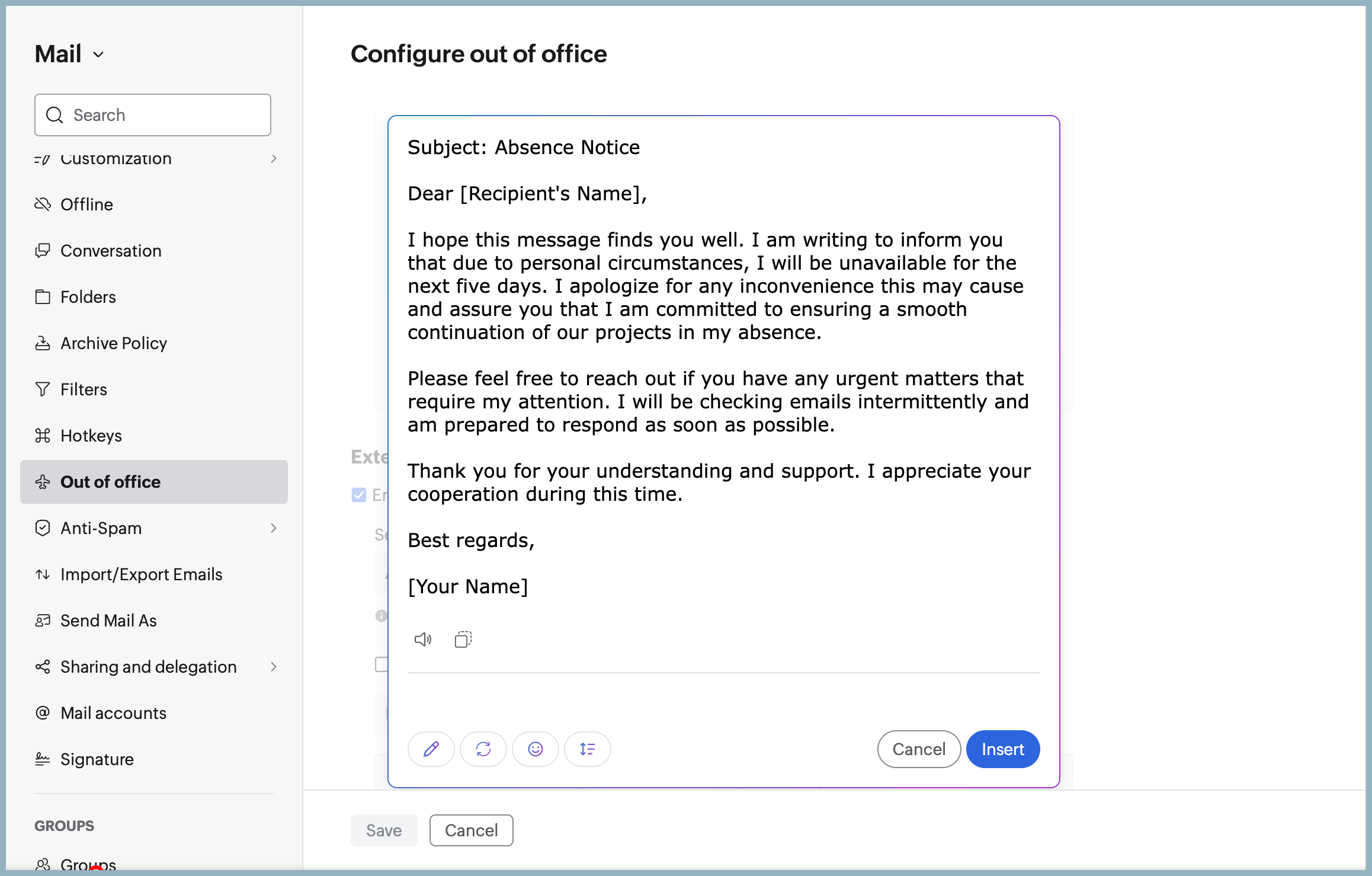
Task: Click the Import/Export arrows icon
Action: pyautogui.click(x=43, y=574)
